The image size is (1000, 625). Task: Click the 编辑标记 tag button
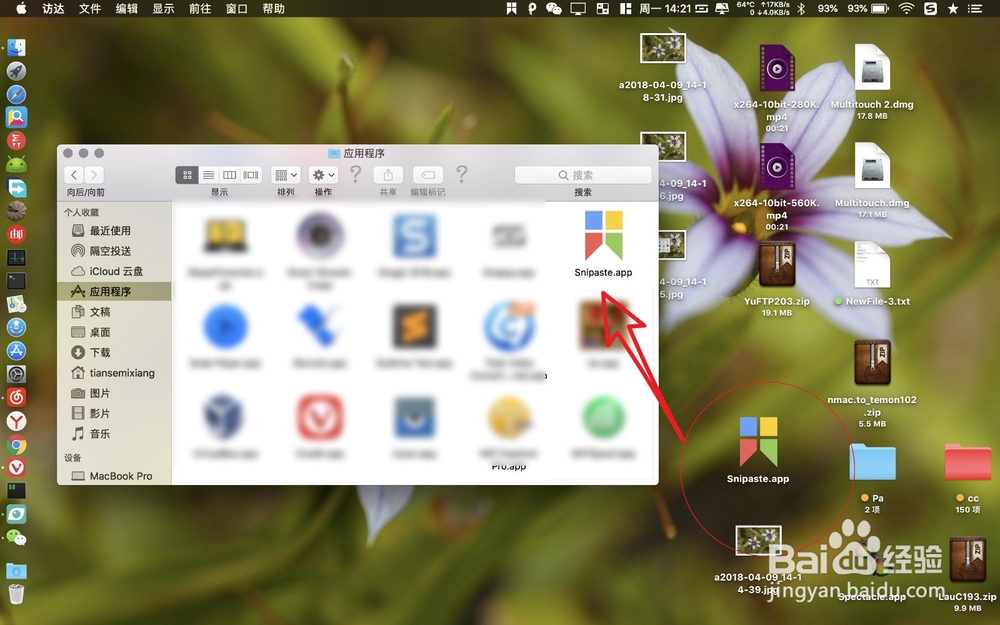[x=428, y=175]
